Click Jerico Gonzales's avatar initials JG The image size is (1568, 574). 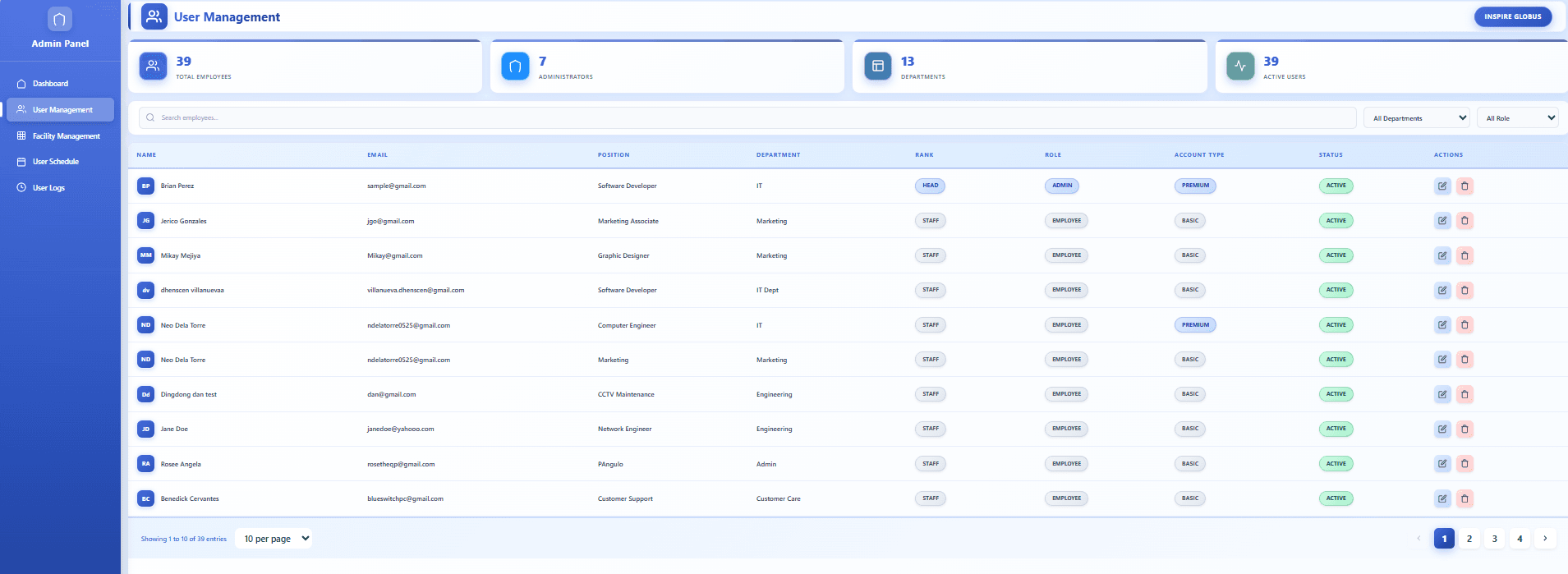point(145,221)
